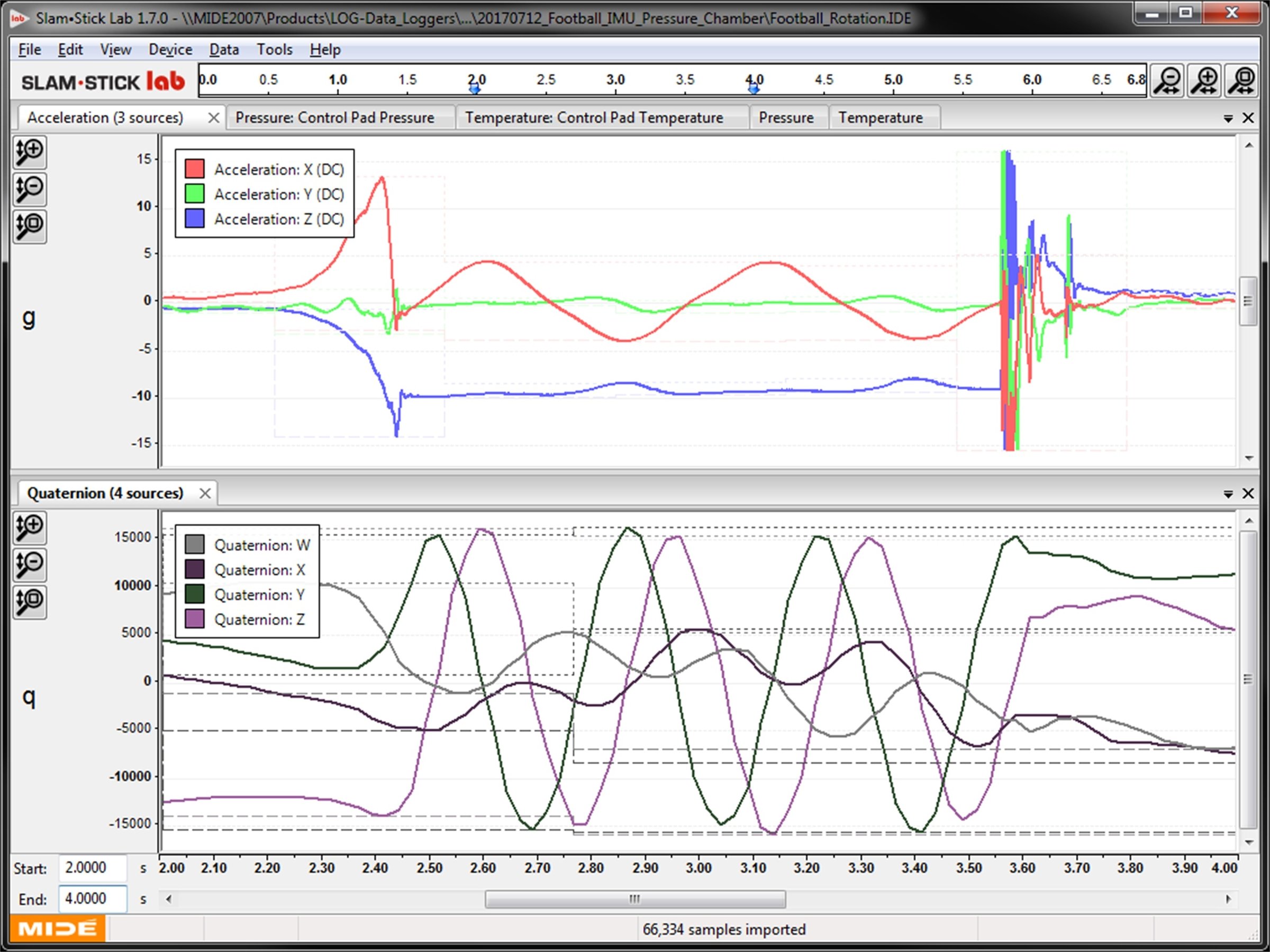Click the MIDE logo in the status bar
1270x952 pixels.
pyautogui.click(x=57, y=929)
